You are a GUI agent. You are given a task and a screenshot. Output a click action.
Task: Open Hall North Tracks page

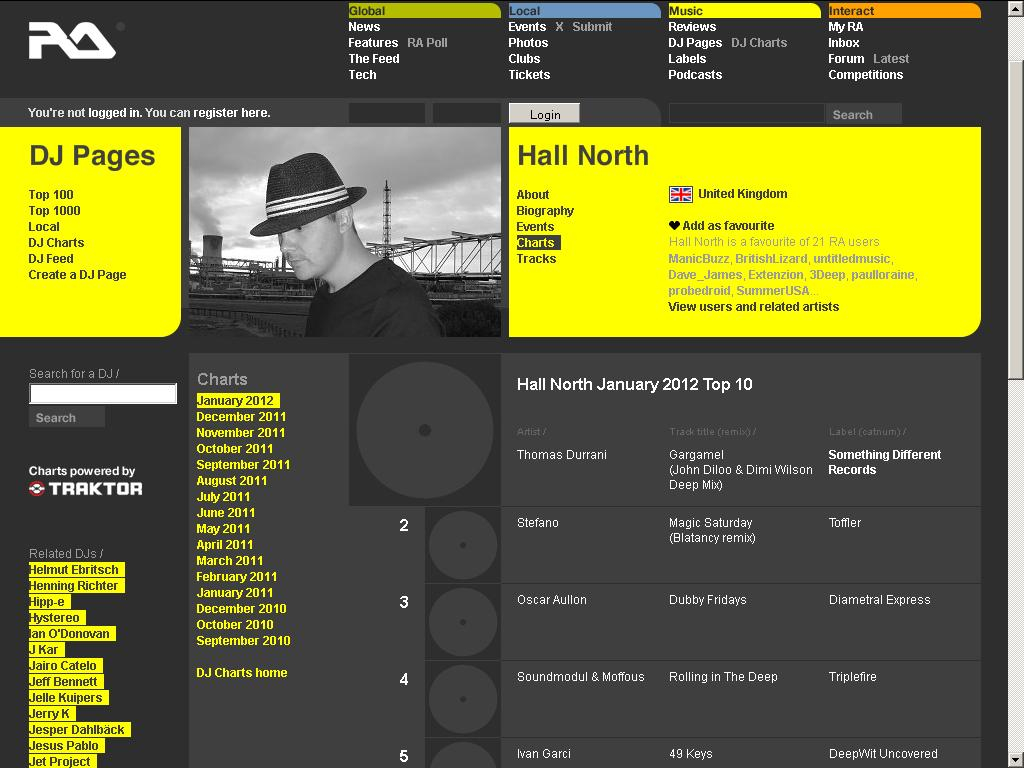coord(536,259)
